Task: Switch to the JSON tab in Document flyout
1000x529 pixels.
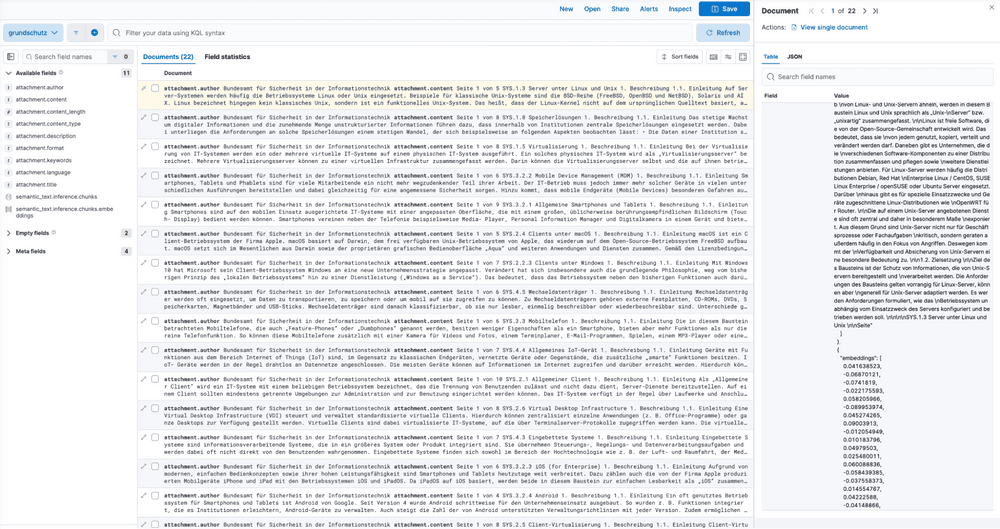Action: [794, 57]
